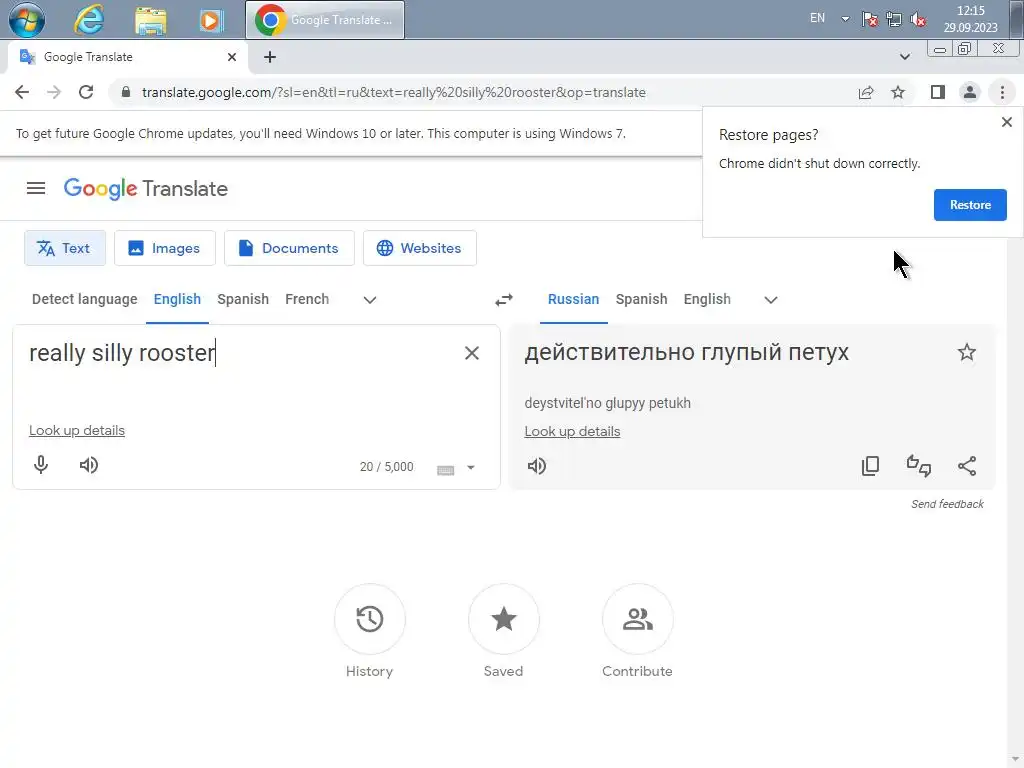
Task: Rate this translation
Action: tap(919, 466)
